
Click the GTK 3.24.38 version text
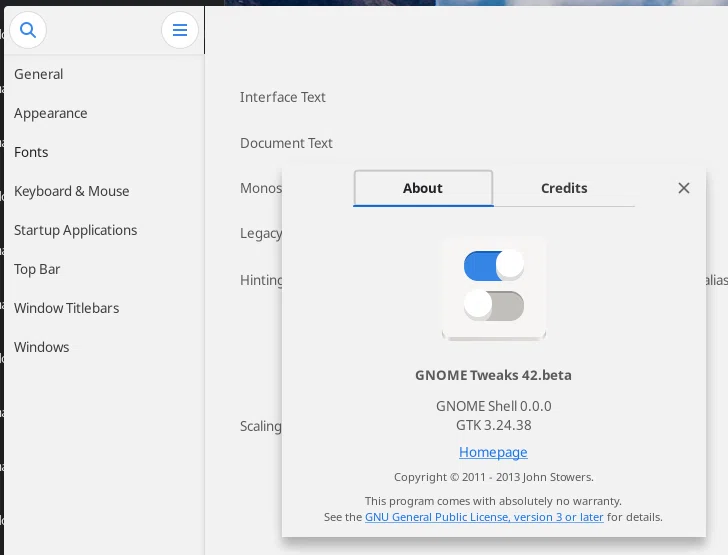[x=494, y=425]
